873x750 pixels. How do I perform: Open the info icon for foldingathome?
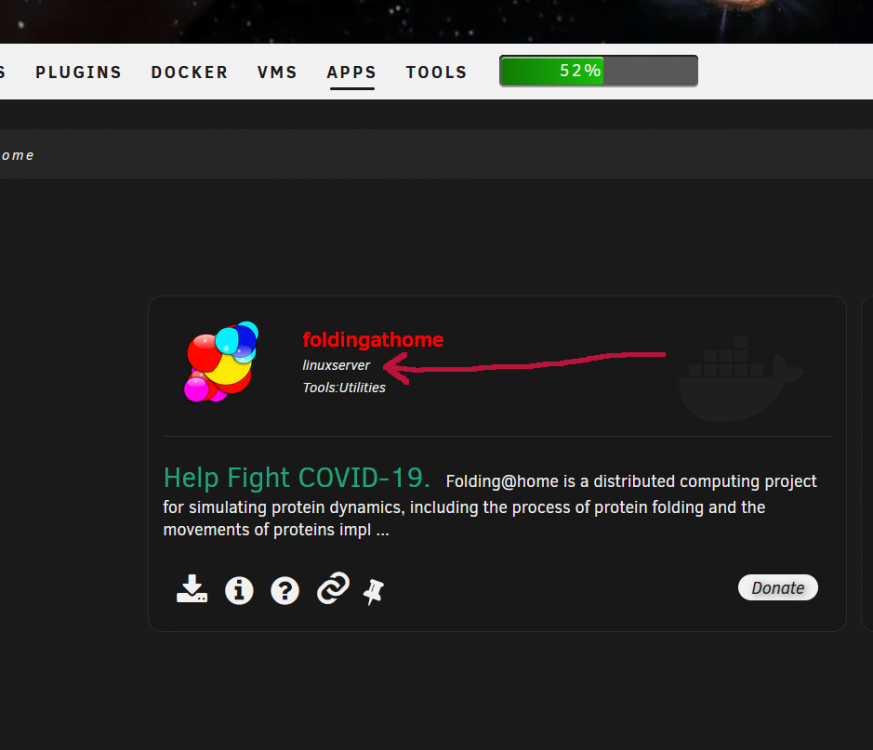click(239, 590)
